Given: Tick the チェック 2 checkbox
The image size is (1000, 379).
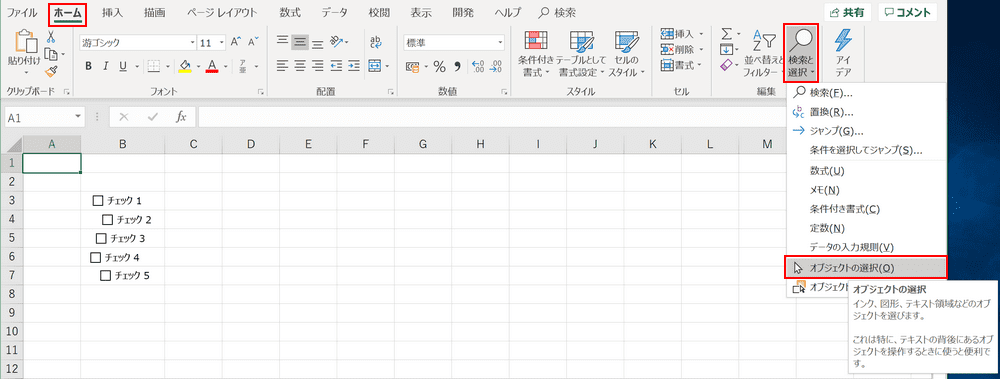Looking at the screenshot, I should pos(107,220).
